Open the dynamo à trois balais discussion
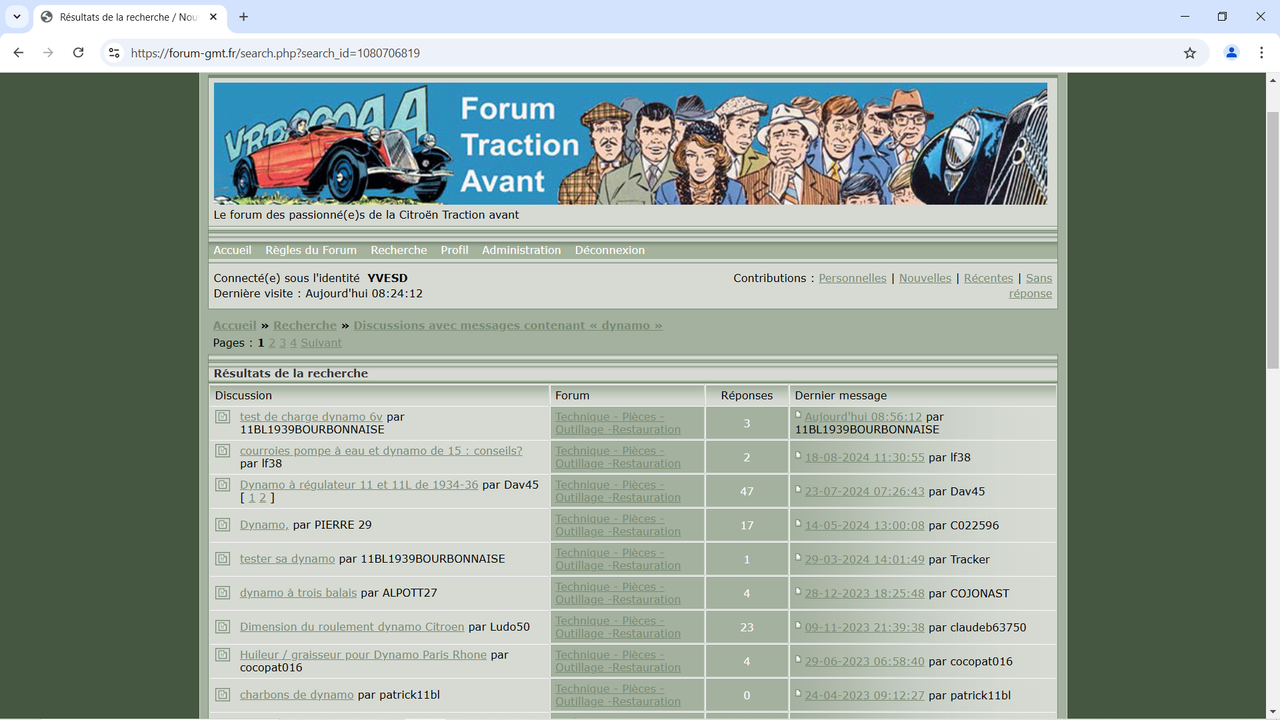The width and height of the screenshot is (1280, 720). click(298, 593)
